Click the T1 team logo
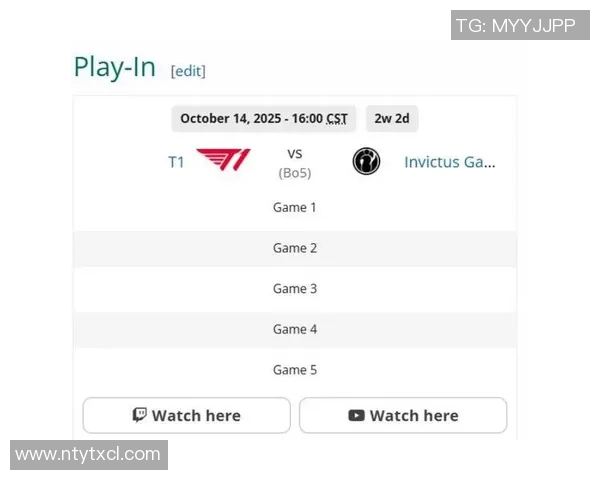This screenshot has height=480, width=600. point(224,161)
